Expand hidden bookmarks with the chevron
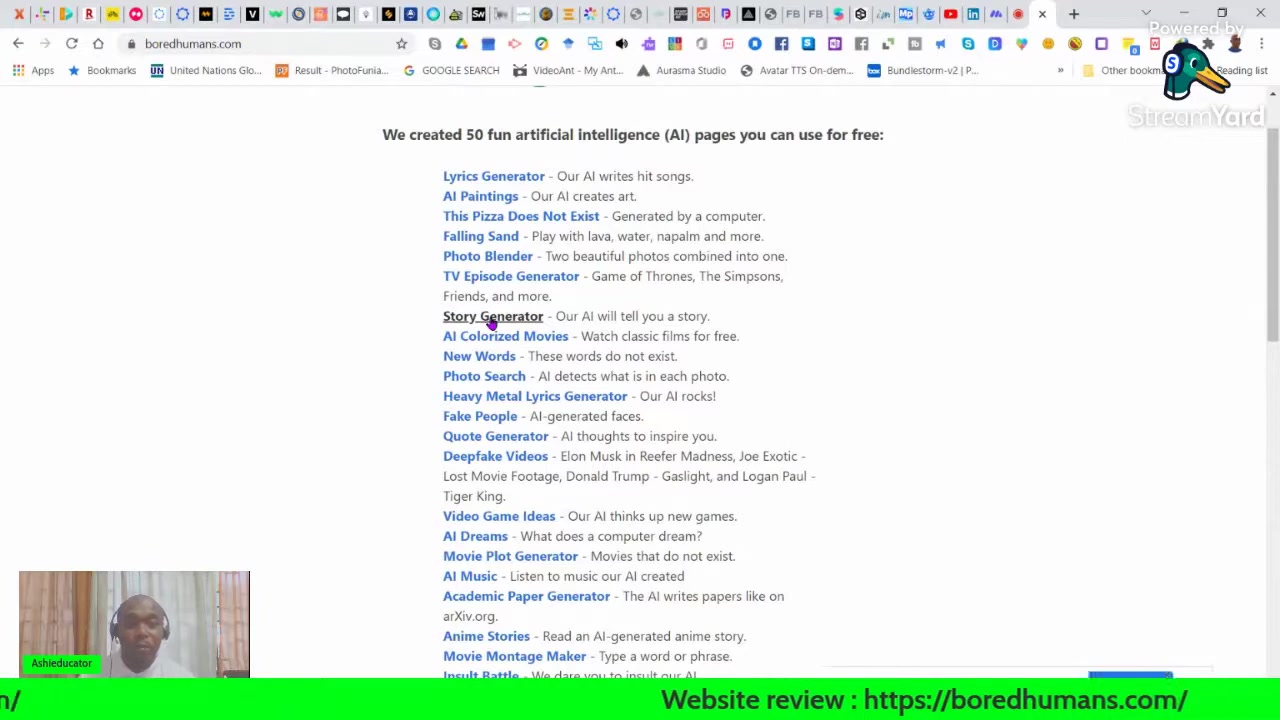 (1060, 70)
